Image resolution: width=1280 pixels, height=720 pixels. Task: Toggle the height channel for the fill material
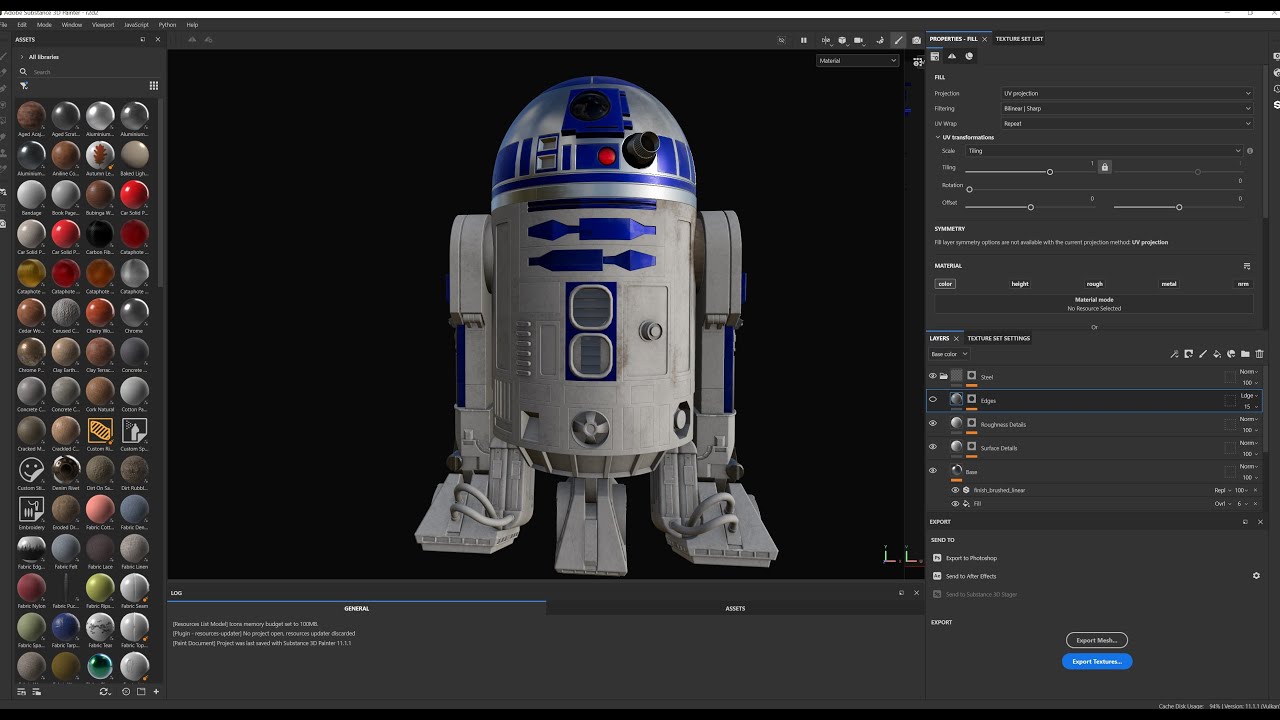coord(1020,284)
